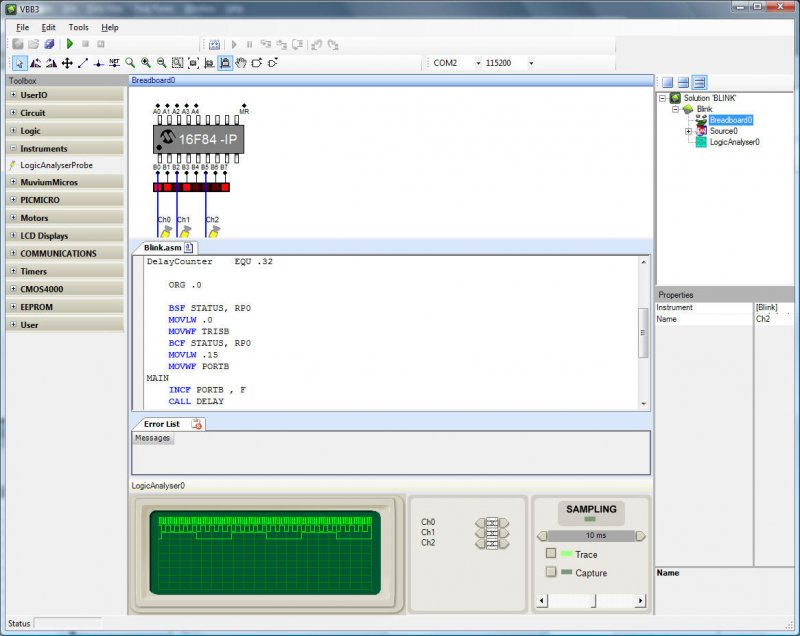Click the zoom in magnifier icon

point(146,63)
